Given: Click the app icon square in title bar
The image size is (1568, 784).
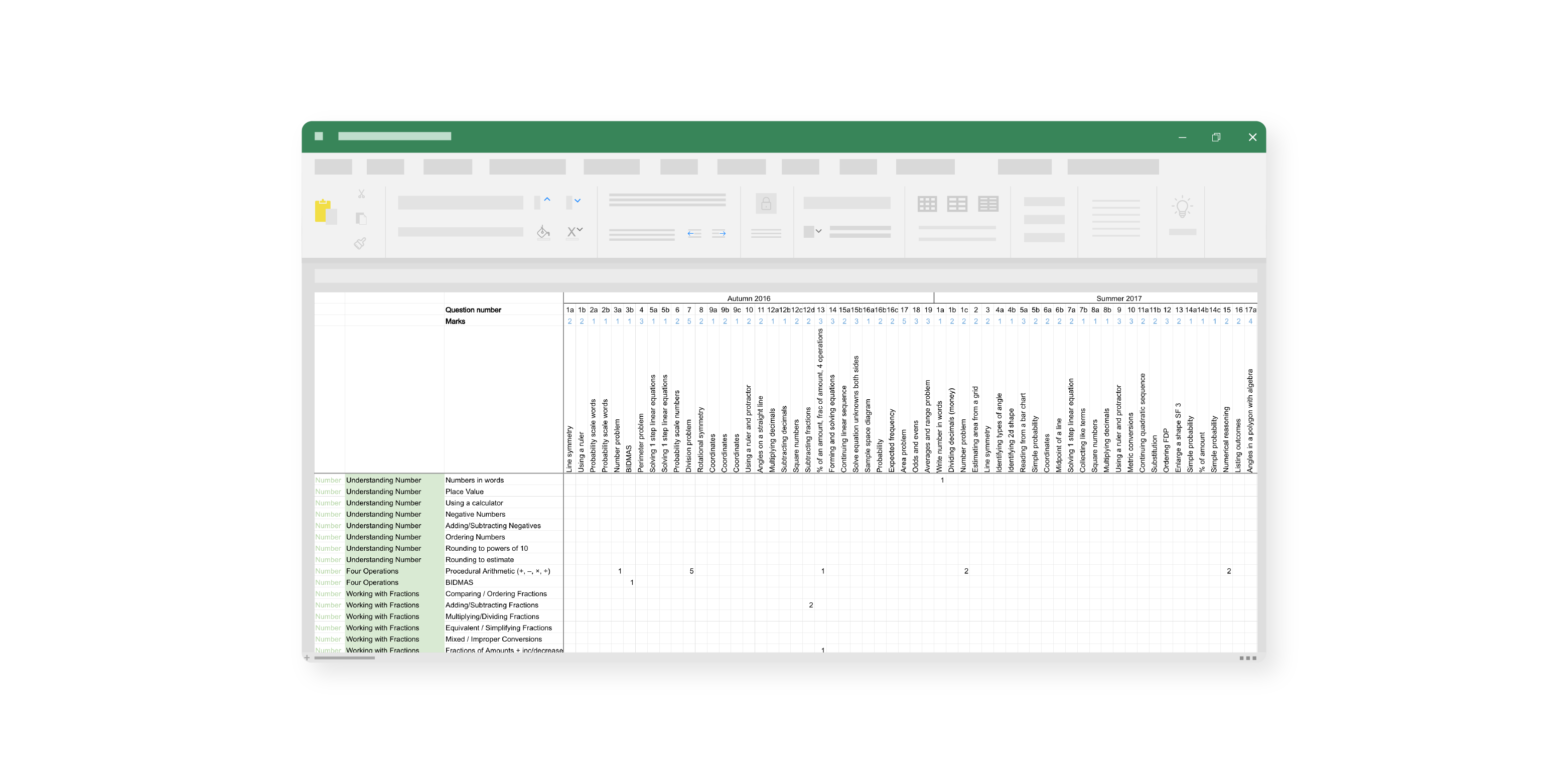Looking at the screenshot, I should (318, 136).
